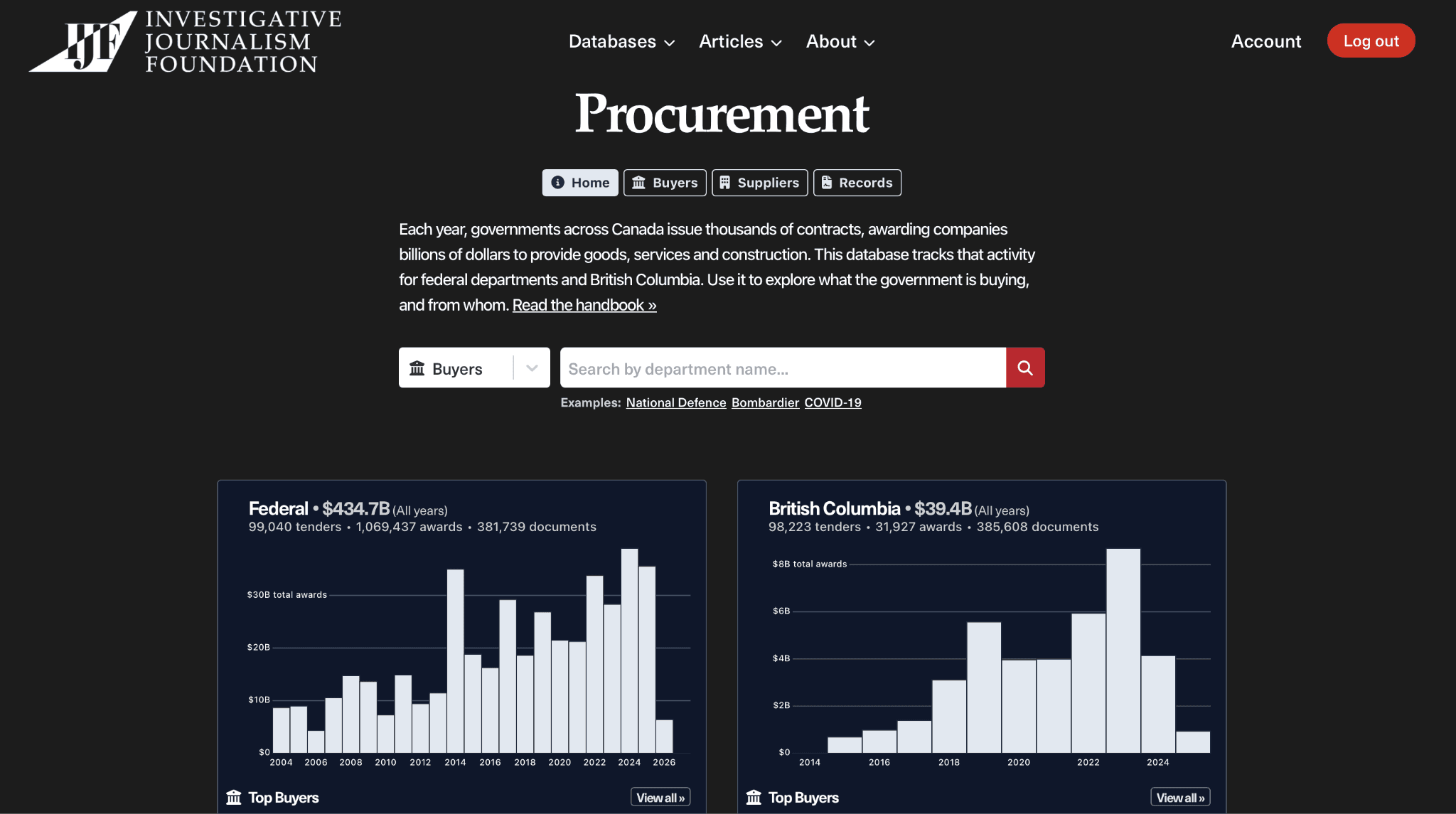Click the British Columbia Top Buyers bank icon

point(754,798)
